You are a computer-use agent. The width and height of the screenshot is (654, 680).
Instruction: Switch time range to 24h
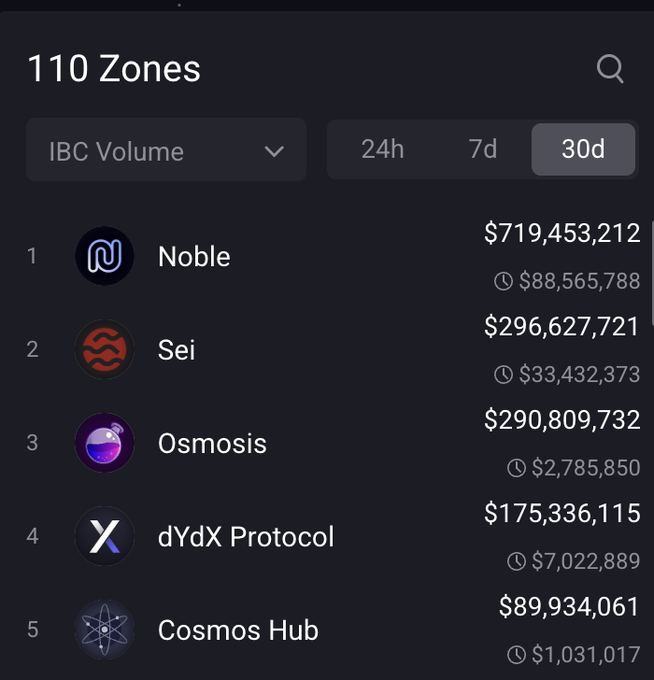(382, 149)
